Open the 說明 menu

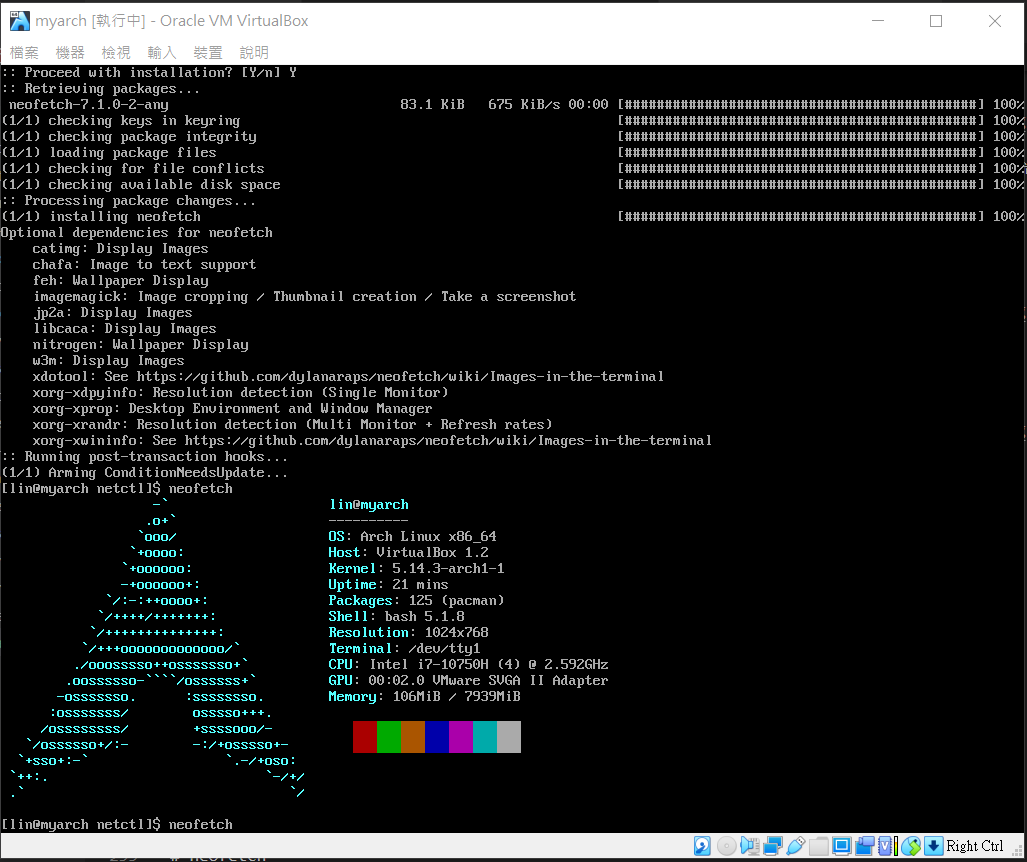[254, 52]
